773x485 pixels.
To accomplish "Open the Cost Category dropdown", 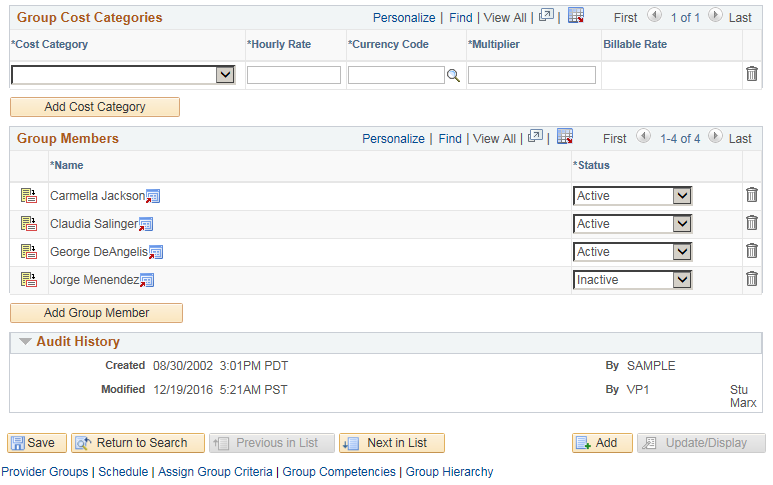I will point(224,75).
